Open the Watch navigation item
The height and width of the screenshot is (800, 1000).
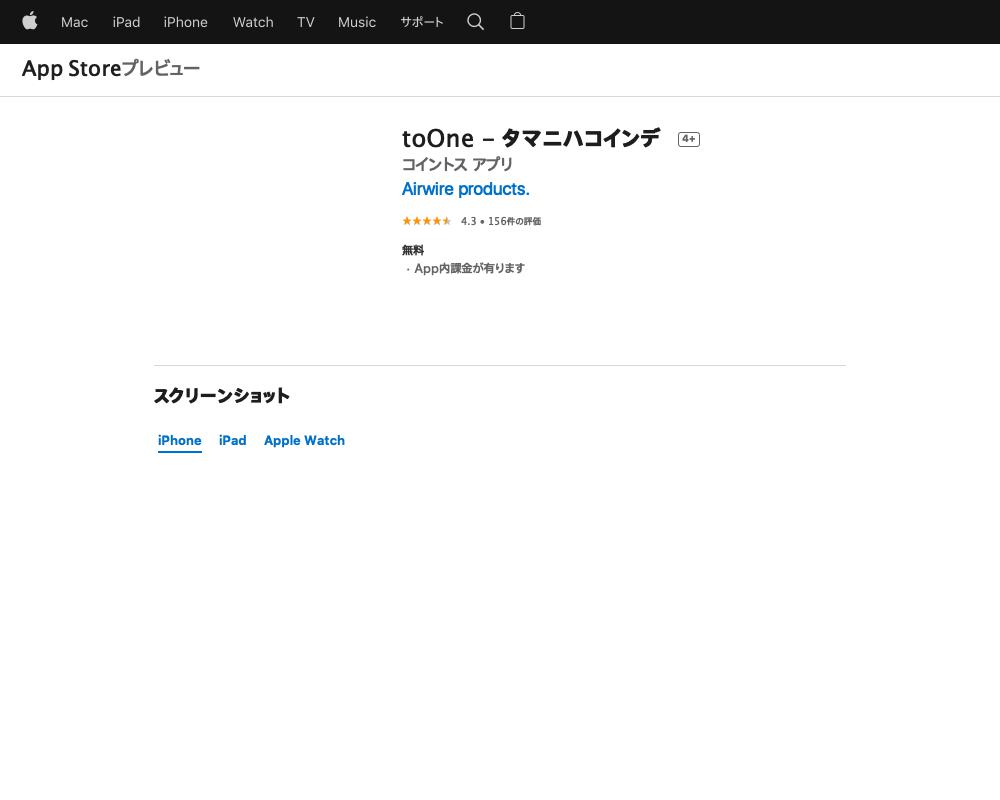253,22
